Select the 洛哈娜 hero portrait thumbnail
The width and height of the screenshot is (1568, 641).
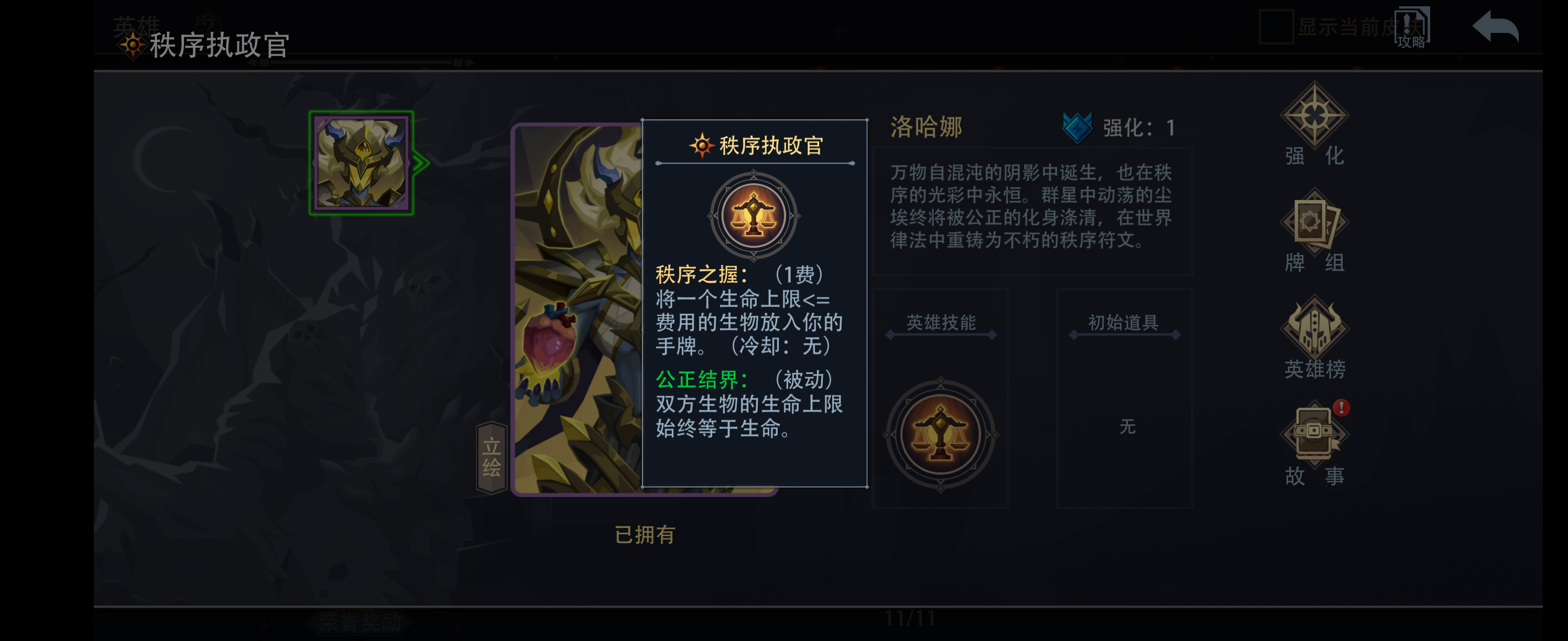[361, 162]
